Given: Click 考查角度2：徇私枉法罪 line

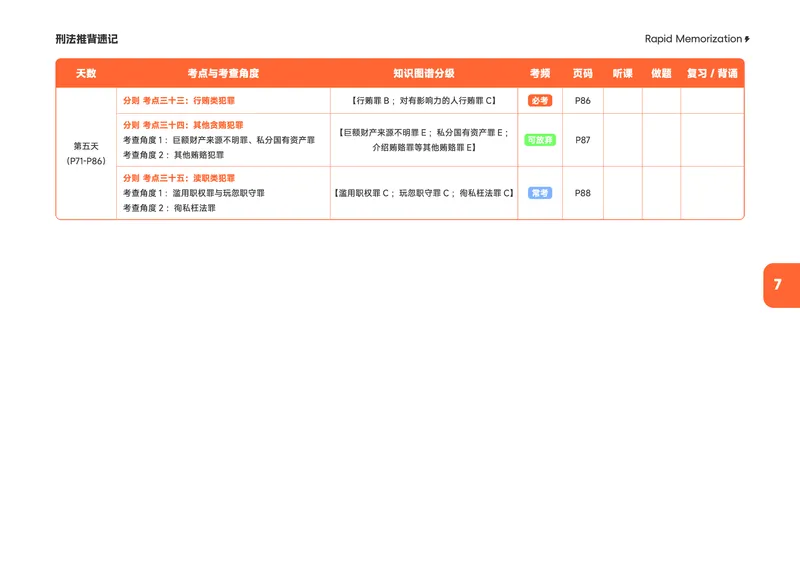Looking at the screenshot, I should click(169, 208).
